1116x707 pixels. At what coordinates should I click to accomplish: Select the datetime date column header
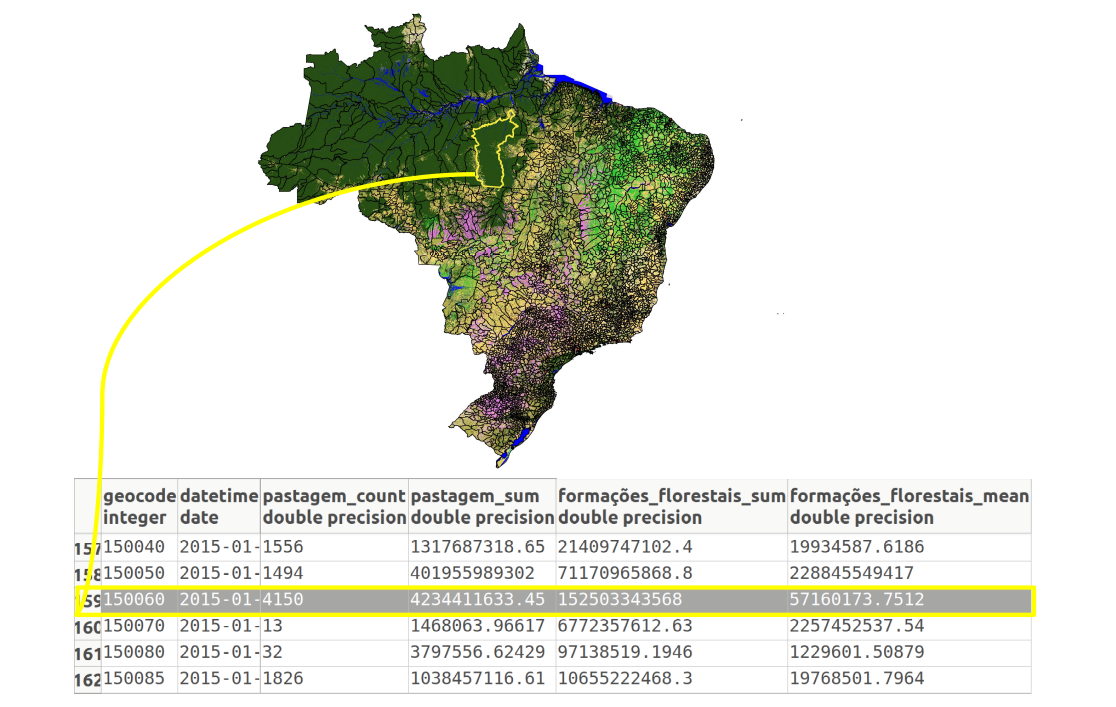pyautogui.click(x=219, y=506)
